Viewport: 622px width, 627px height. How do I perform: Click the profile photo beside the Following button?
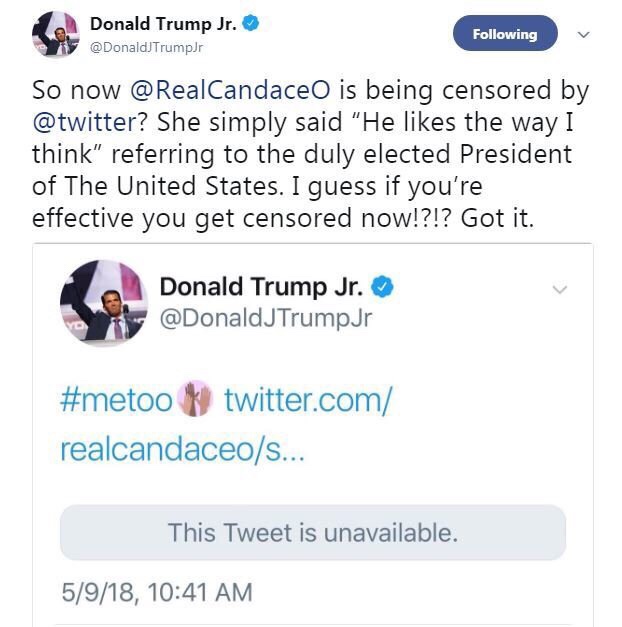pyautogui.click(x=55, y=34)
